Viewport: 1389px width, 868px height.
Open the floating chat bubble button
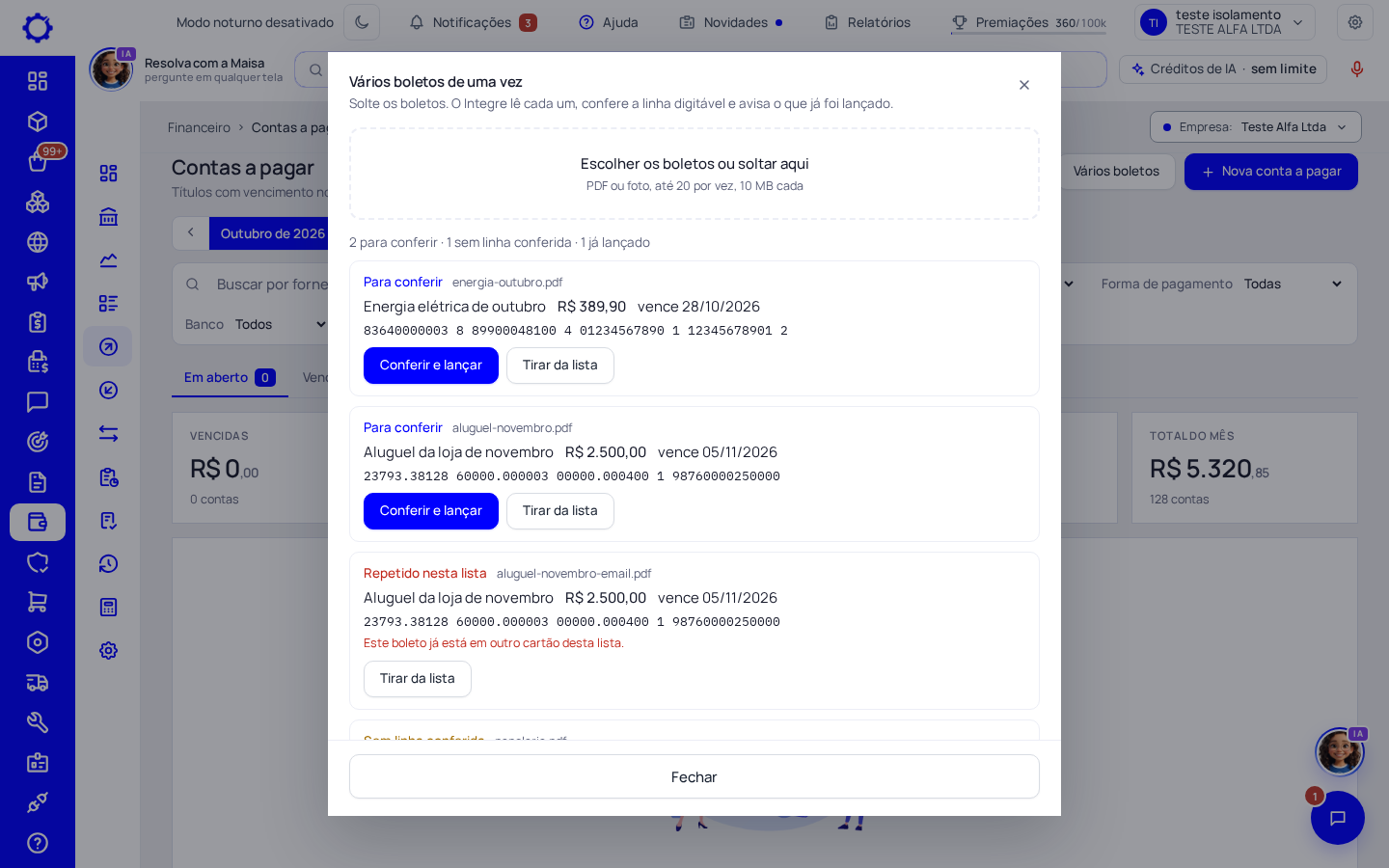[1338, 818]
